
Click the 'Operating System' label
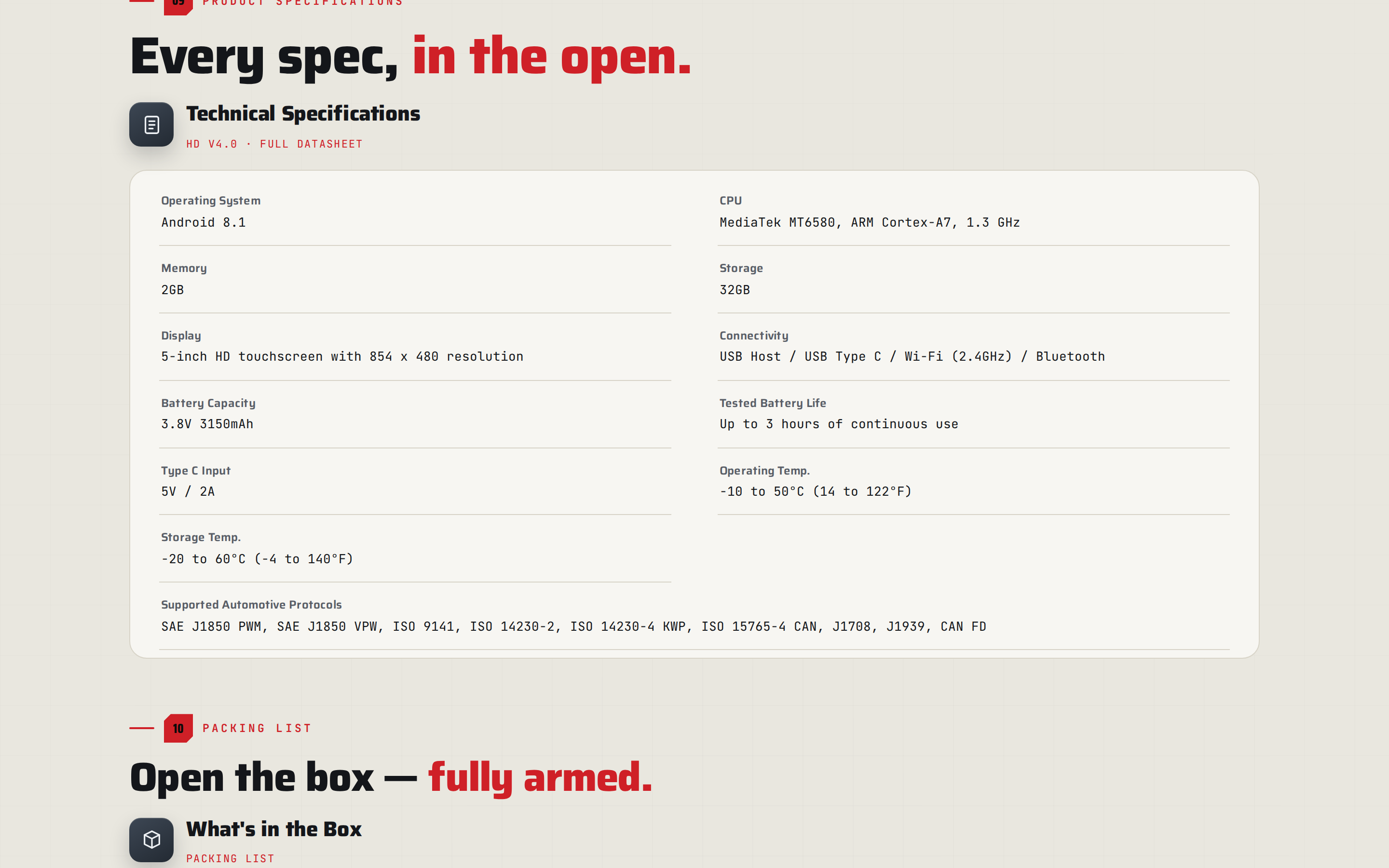pyautogui.click(x=211, y=201)
